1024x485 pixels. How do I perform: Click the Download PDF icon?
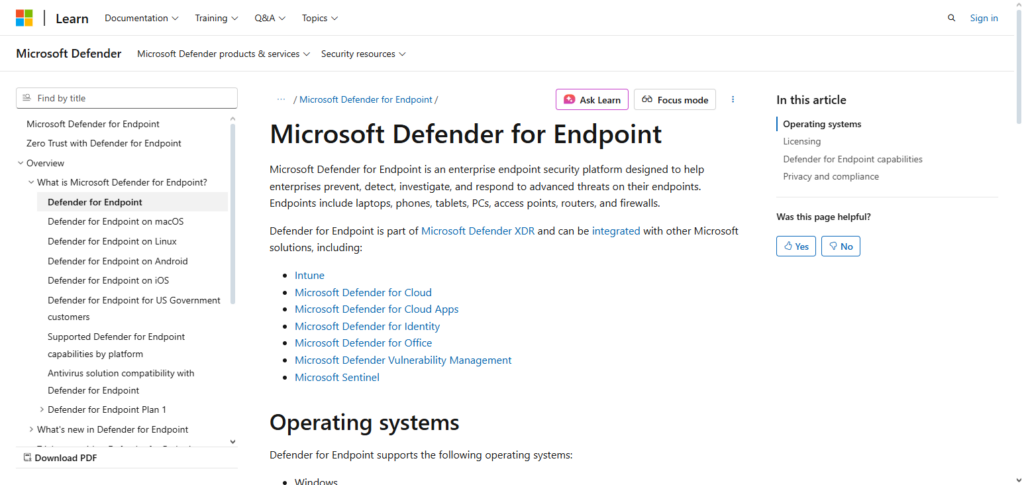[x=27, y=458]
